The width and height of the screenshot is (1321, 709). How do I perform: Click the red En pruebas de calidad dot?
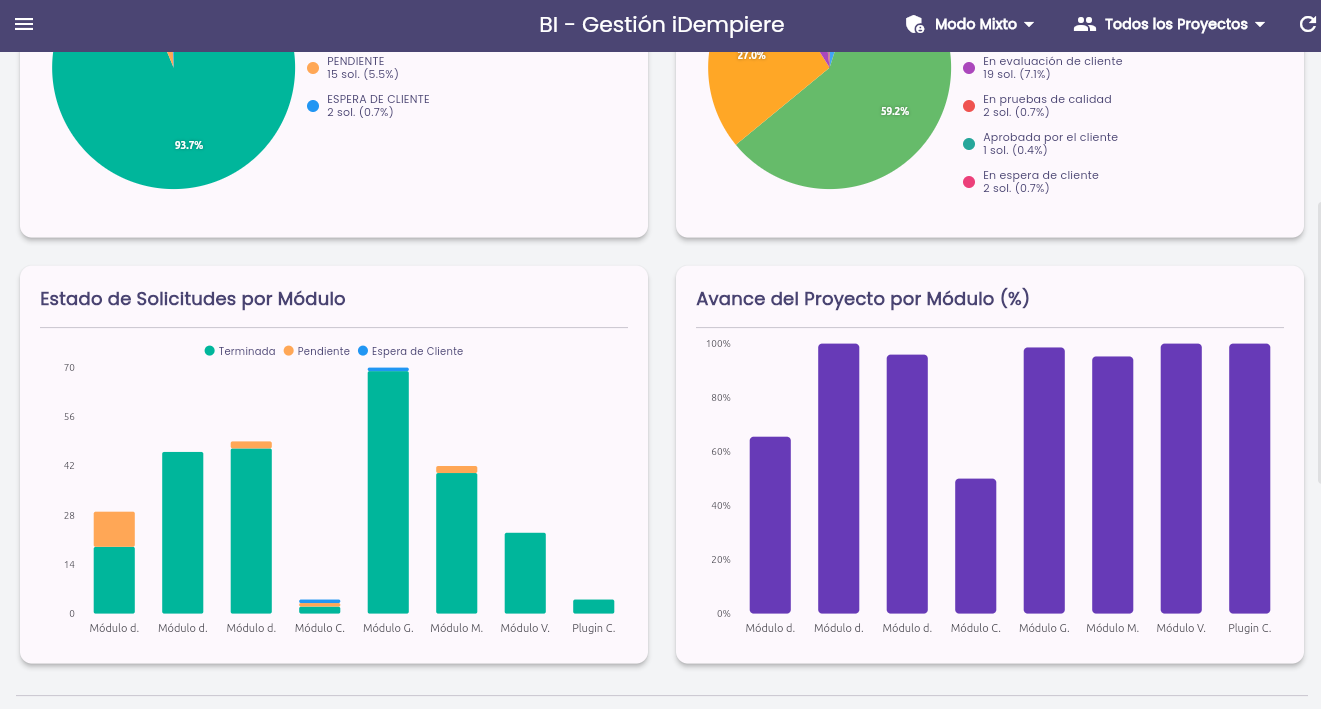[x=969, y=106]
